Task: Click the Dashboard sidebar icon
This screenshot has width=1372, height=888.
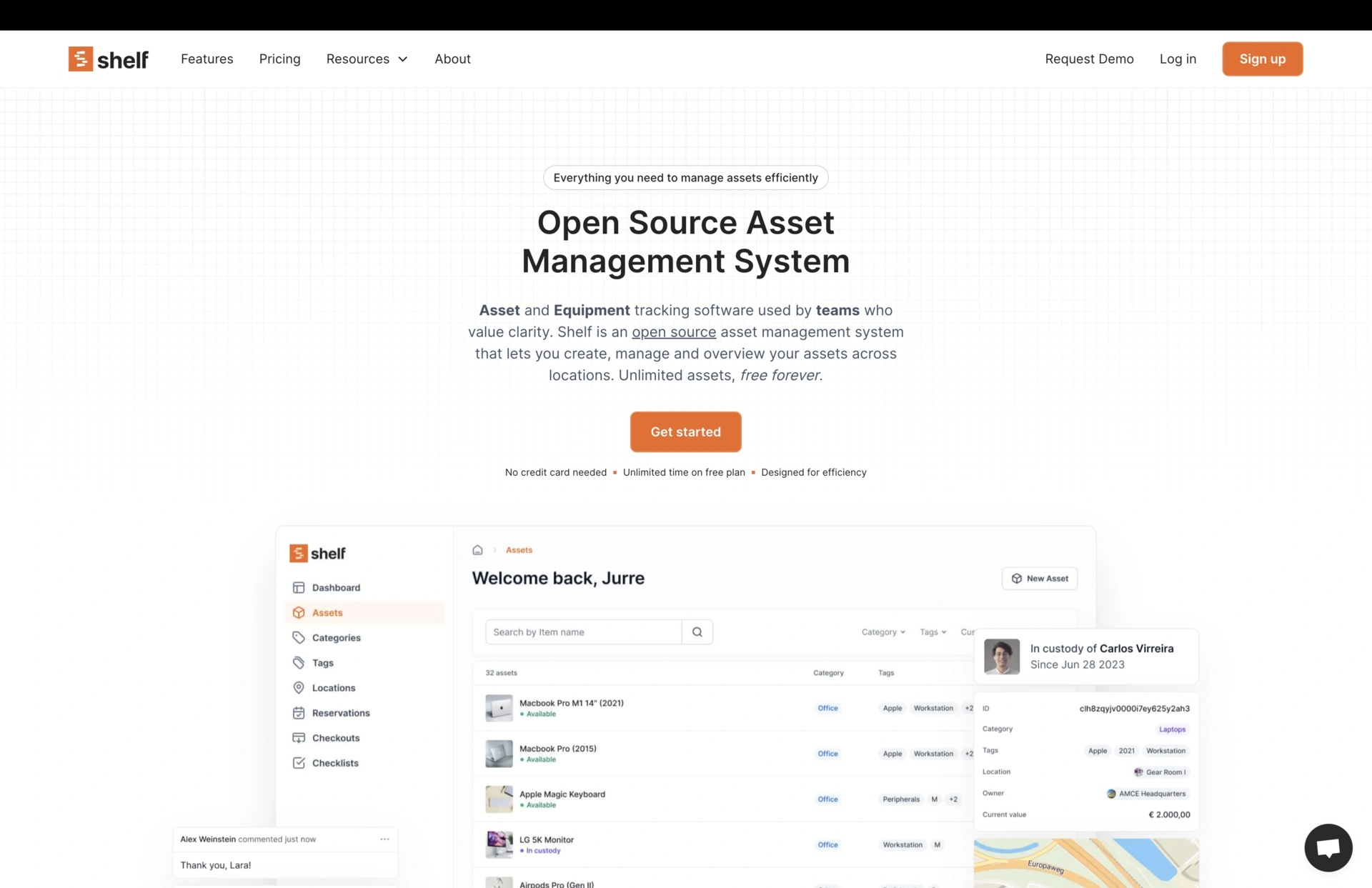Action: coord(299,587)
